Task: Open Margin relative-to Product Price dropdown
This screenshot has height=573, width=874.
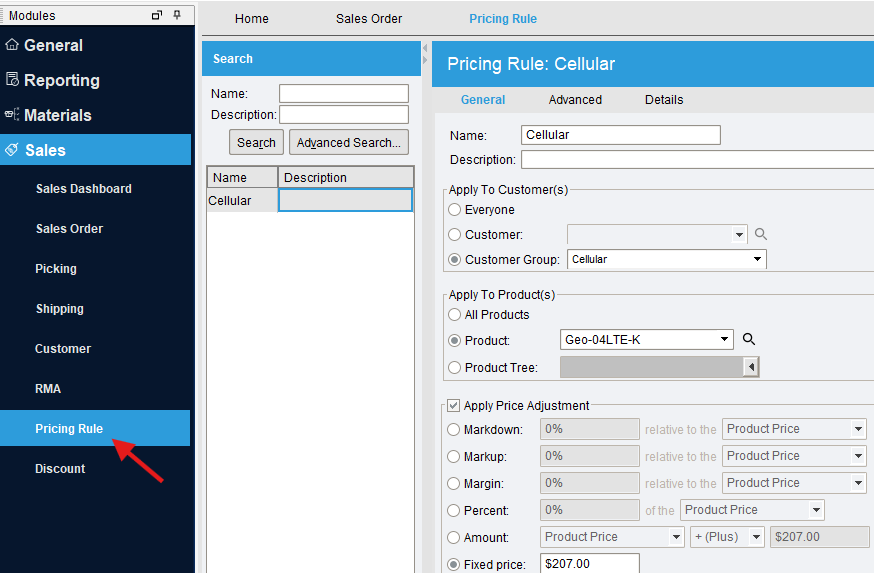Action: 858,483
